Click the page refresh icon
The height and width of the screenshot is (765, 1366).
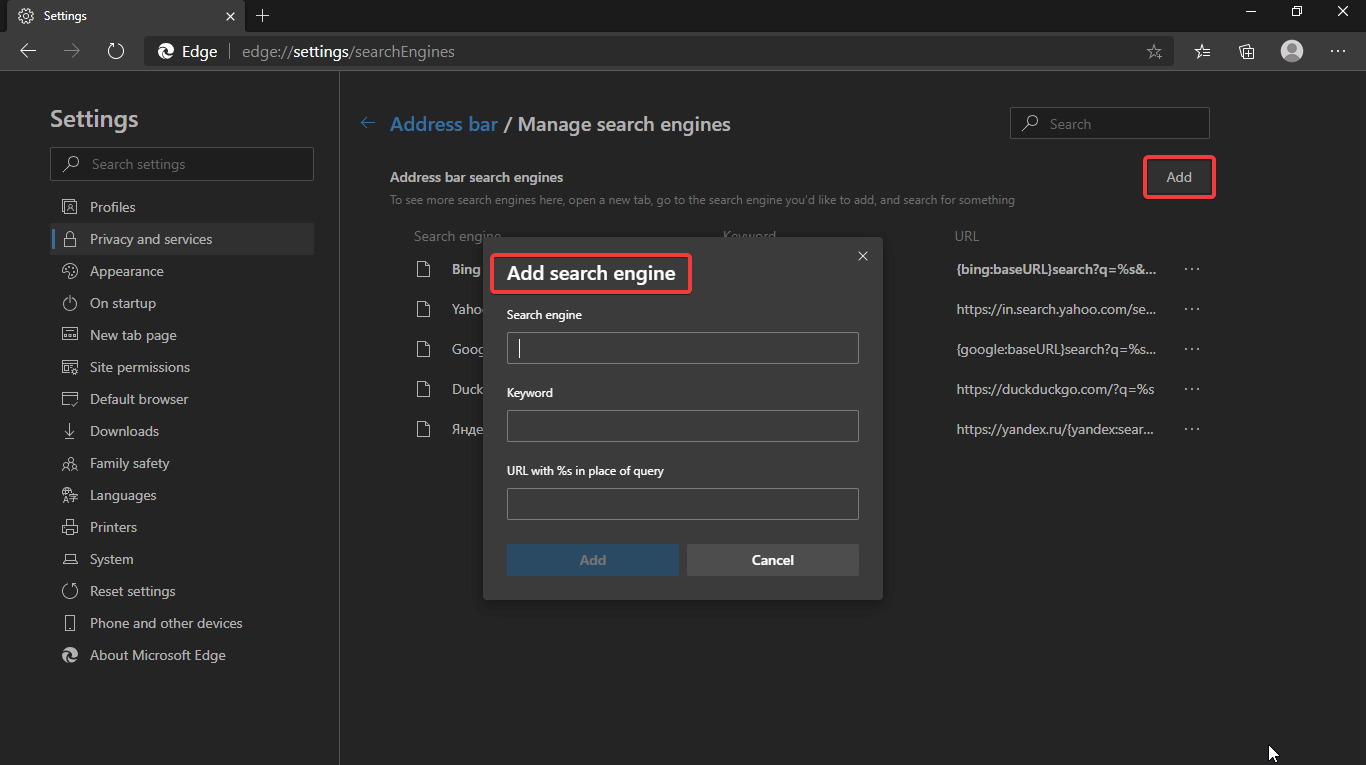click(115, 51)
